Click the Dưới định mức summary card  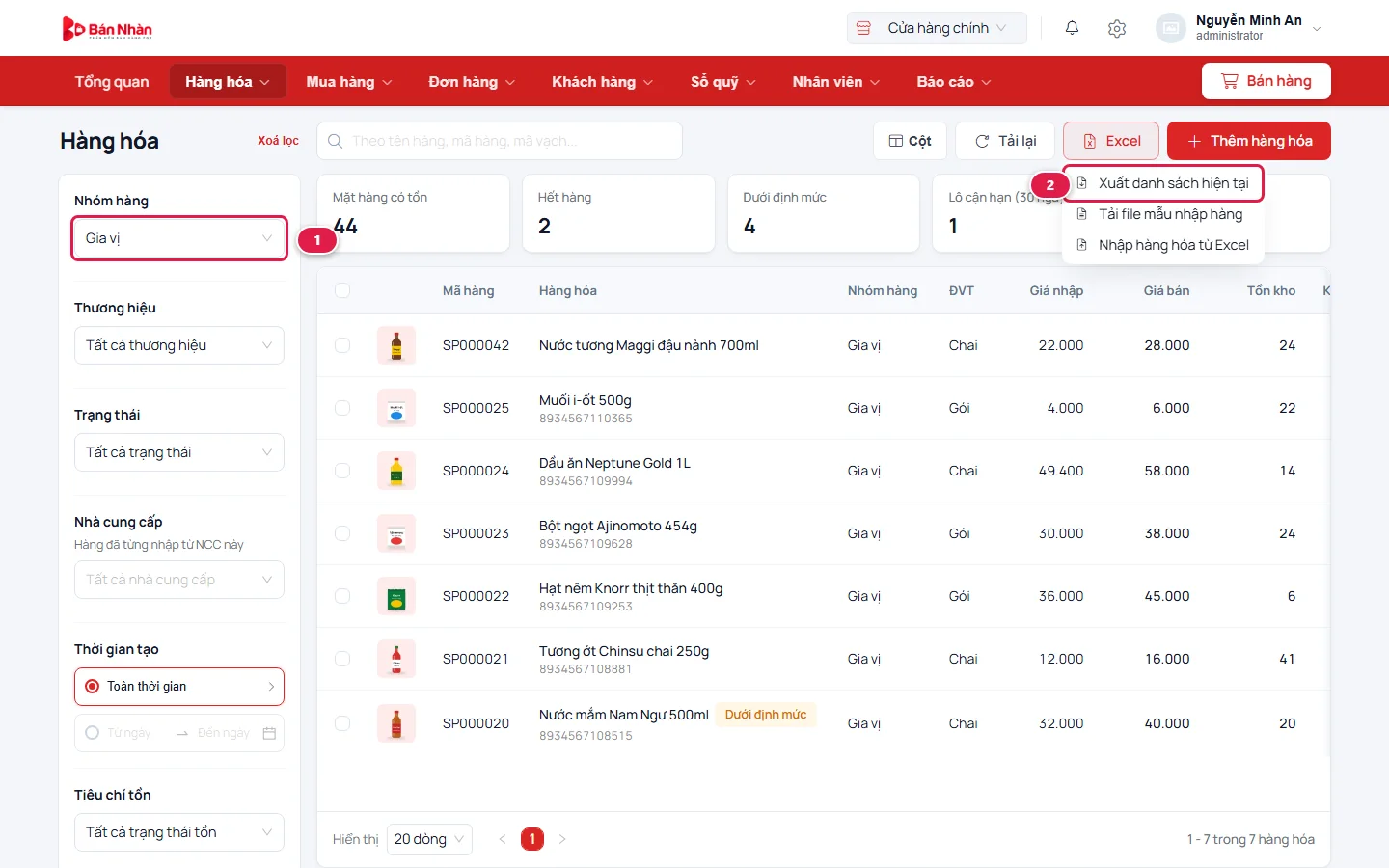(x=824, y=213)
